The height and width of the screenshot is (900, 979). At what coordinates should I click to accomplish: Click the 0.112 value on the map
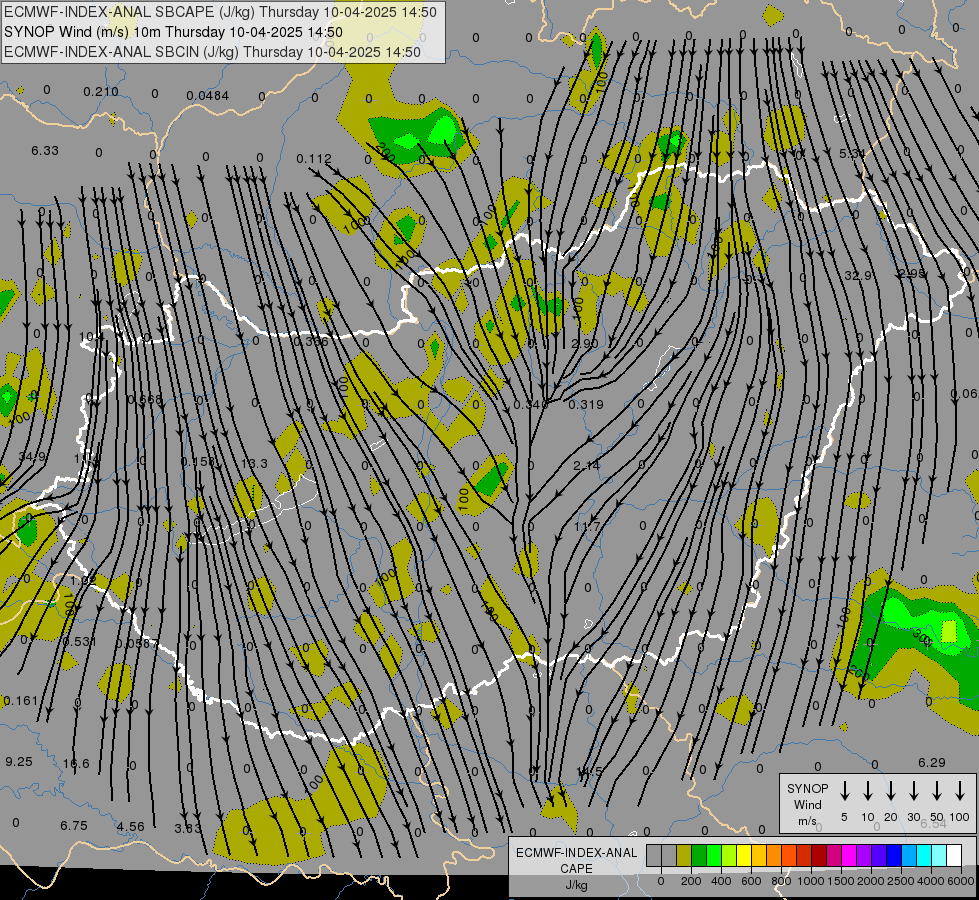coord(313,159)
